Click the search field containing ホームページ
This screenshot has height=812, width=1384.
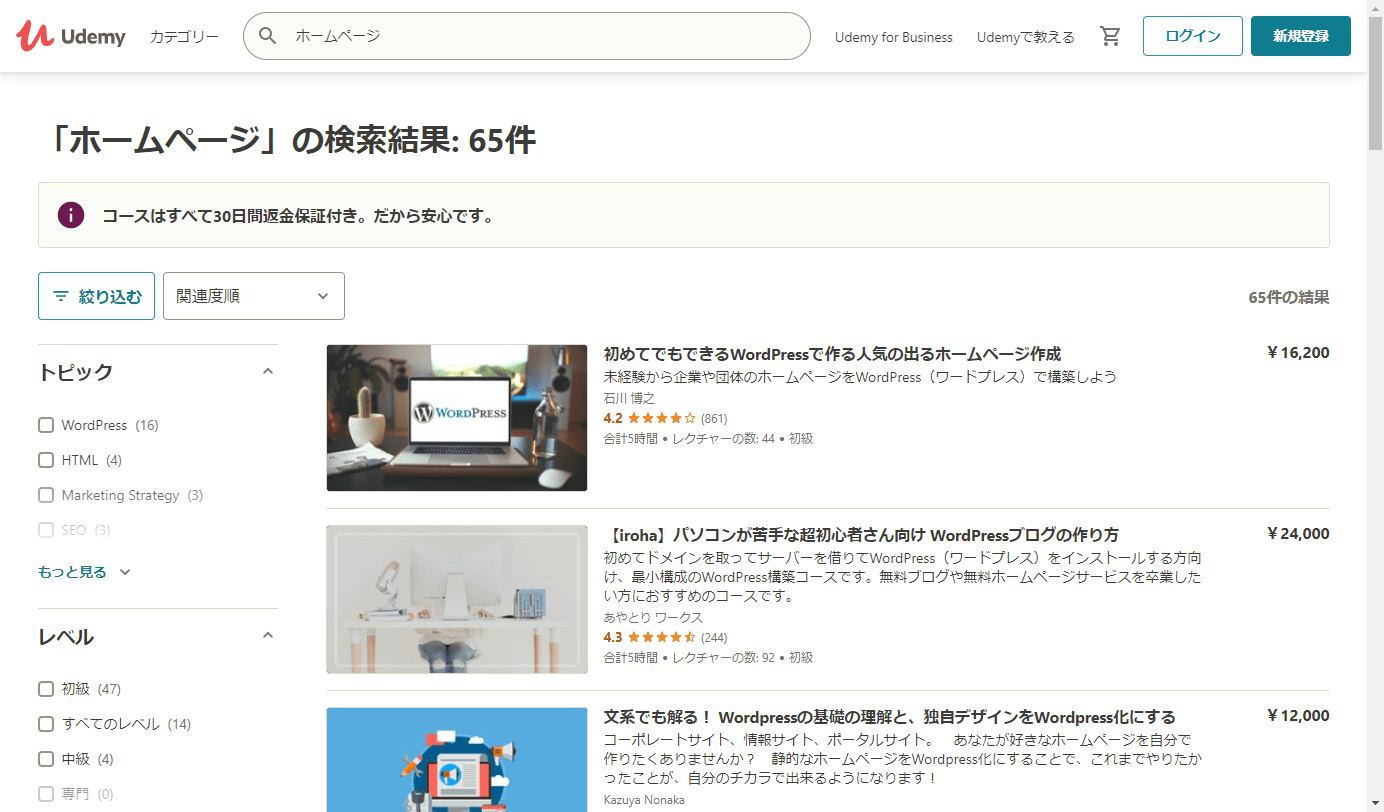(527, 36)
